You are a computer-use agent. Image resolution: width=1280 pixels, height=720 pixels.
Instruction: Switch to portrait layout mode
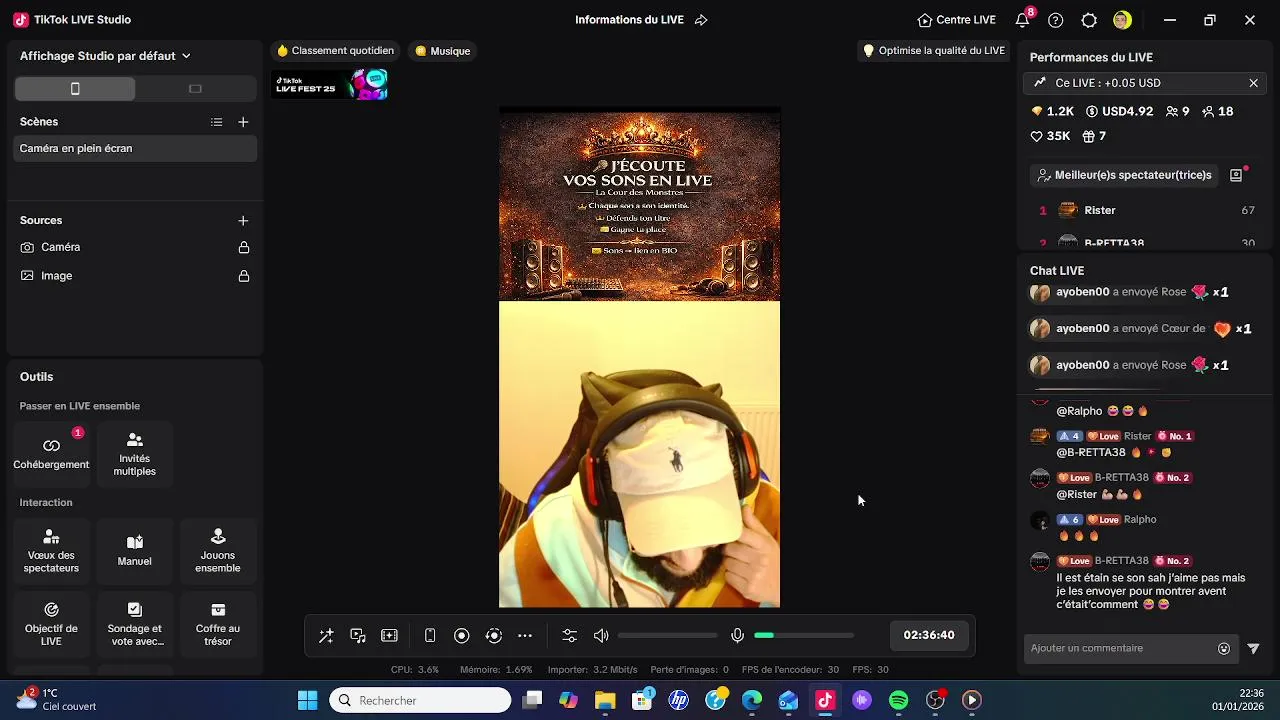click(75, 89)
